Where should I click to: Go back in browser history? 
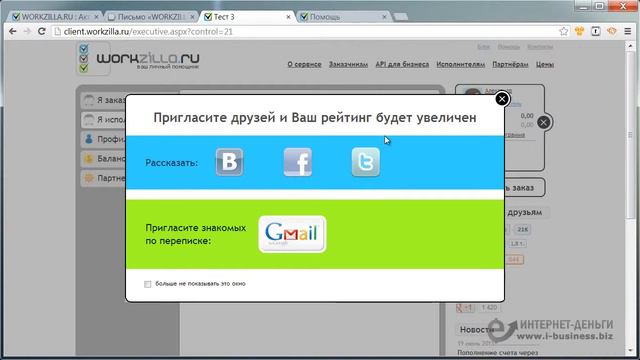13,31
